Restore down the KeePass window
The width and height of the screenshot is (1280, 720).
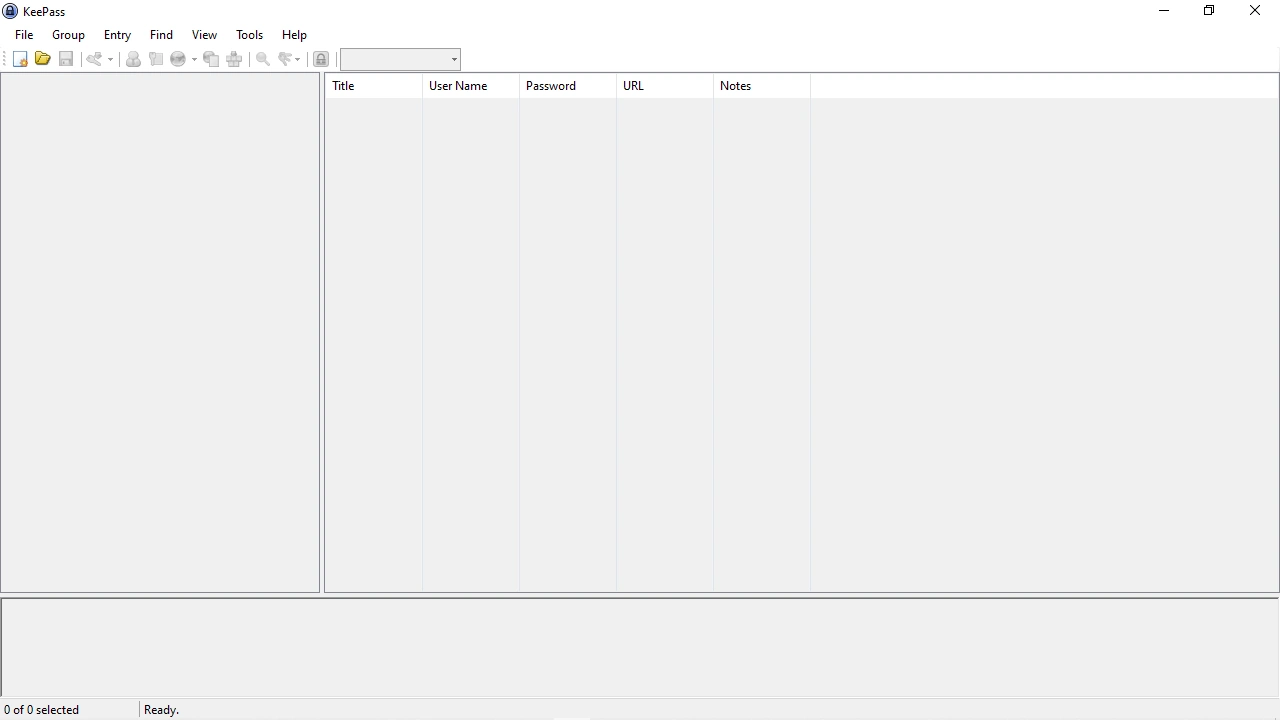pyautogui.click(x=1209, y=11)
